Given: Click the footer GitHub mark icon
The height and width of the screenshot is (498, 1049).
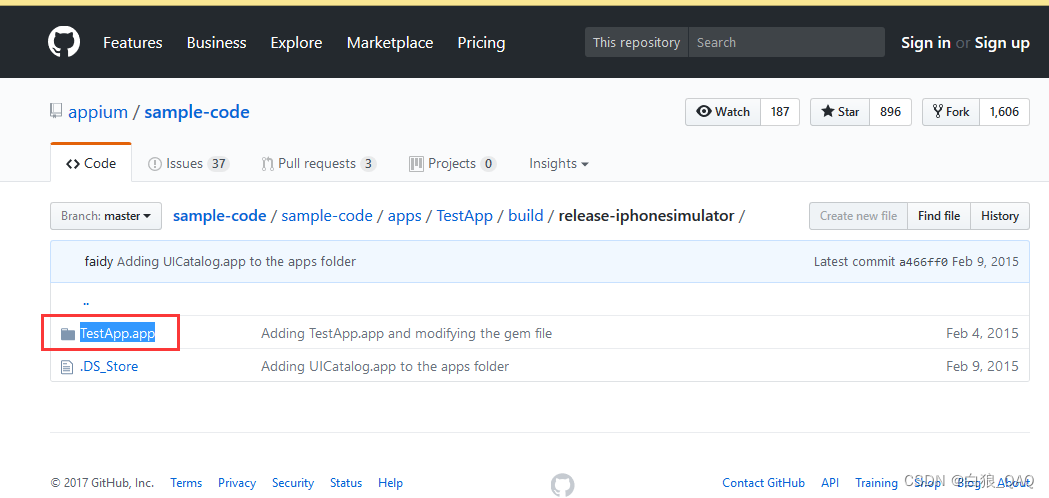Looking at the screenshot, I should [563, 485].
